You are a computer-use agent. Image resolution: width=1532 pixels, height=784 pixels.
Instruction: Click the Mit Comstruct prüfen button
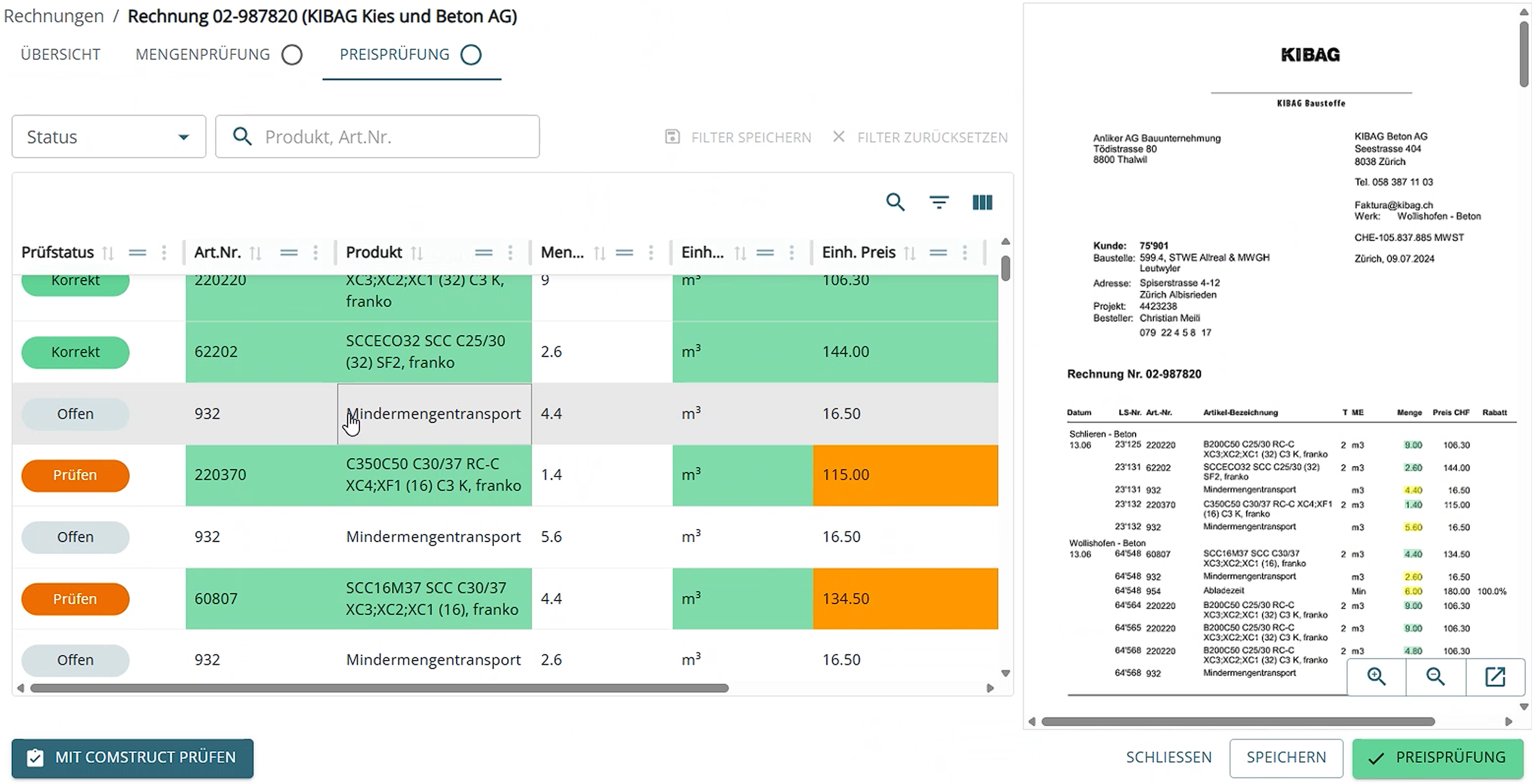pos(132,758)
